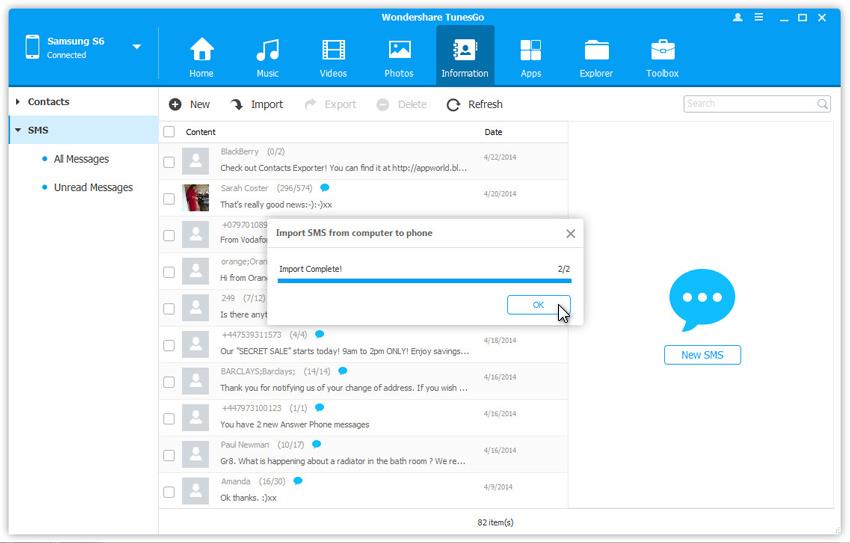Screen dimensions: 850x543
Task: Check the BlackBerry message checkbox
Action: coord(169,162)
